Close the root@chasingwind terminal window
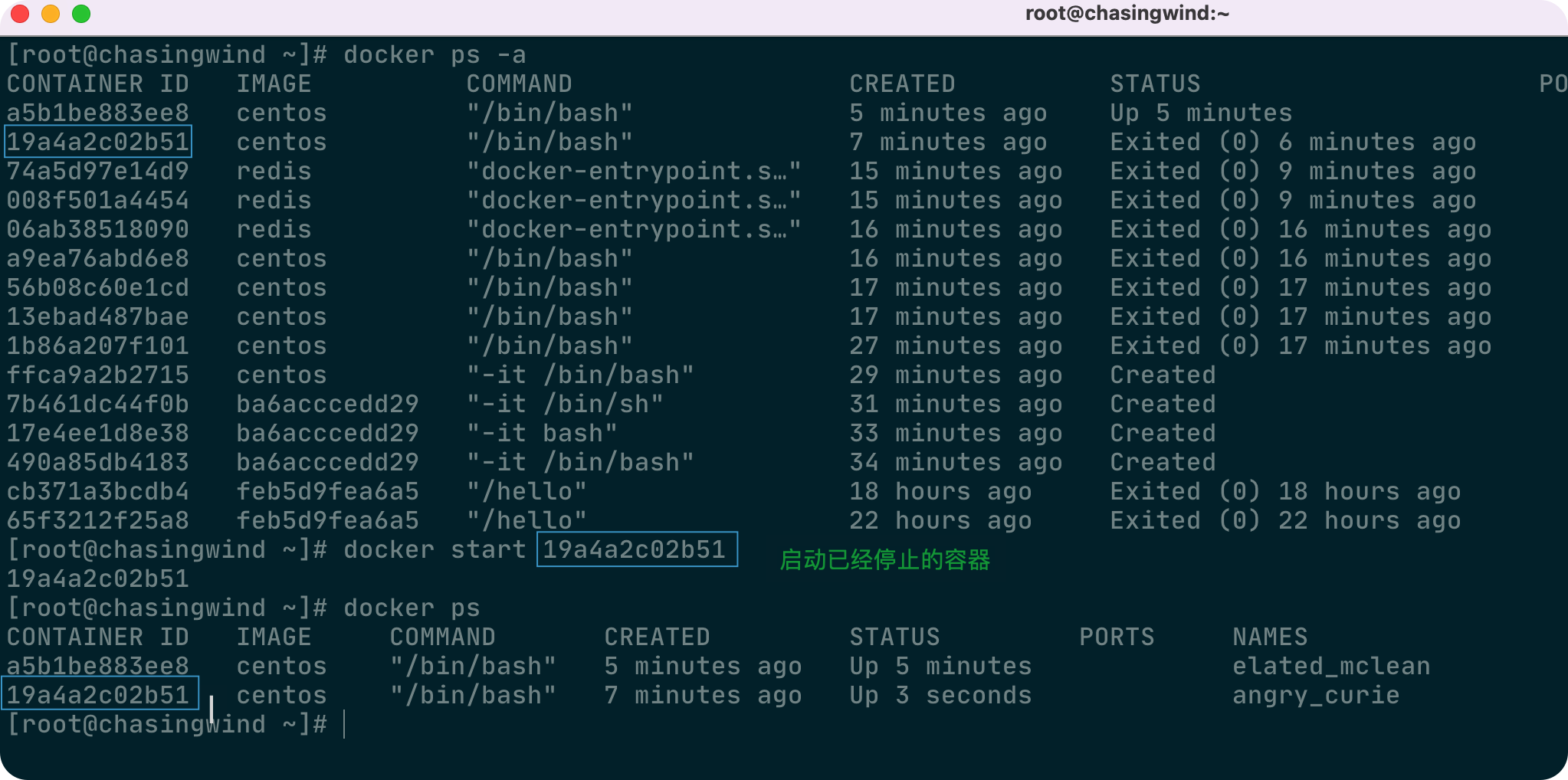 point(20,14)
